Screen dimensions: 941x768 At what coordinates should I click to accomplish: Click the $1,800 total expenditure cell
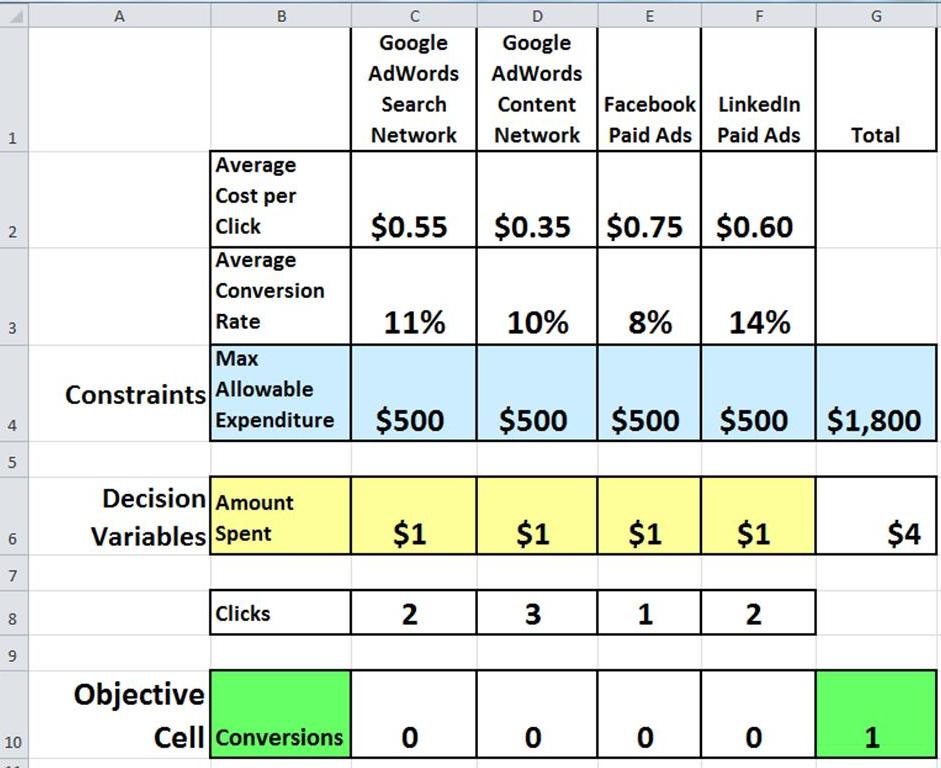click(x=876, y=394)
